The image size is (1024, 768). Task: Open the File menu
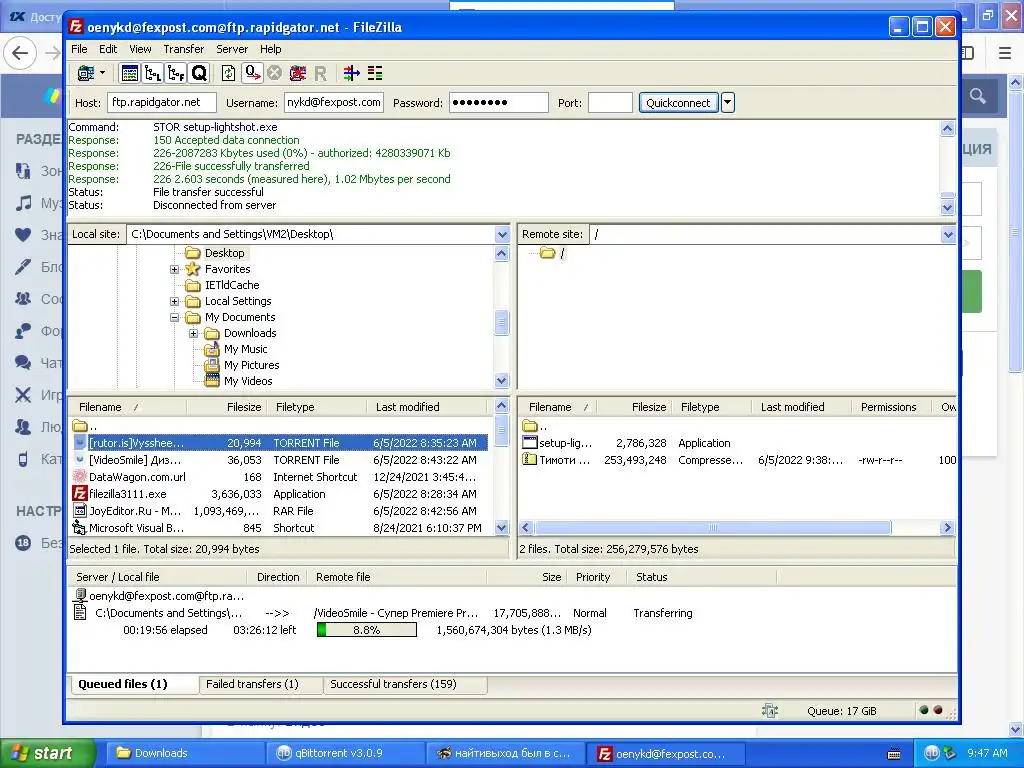click(79, 49)
